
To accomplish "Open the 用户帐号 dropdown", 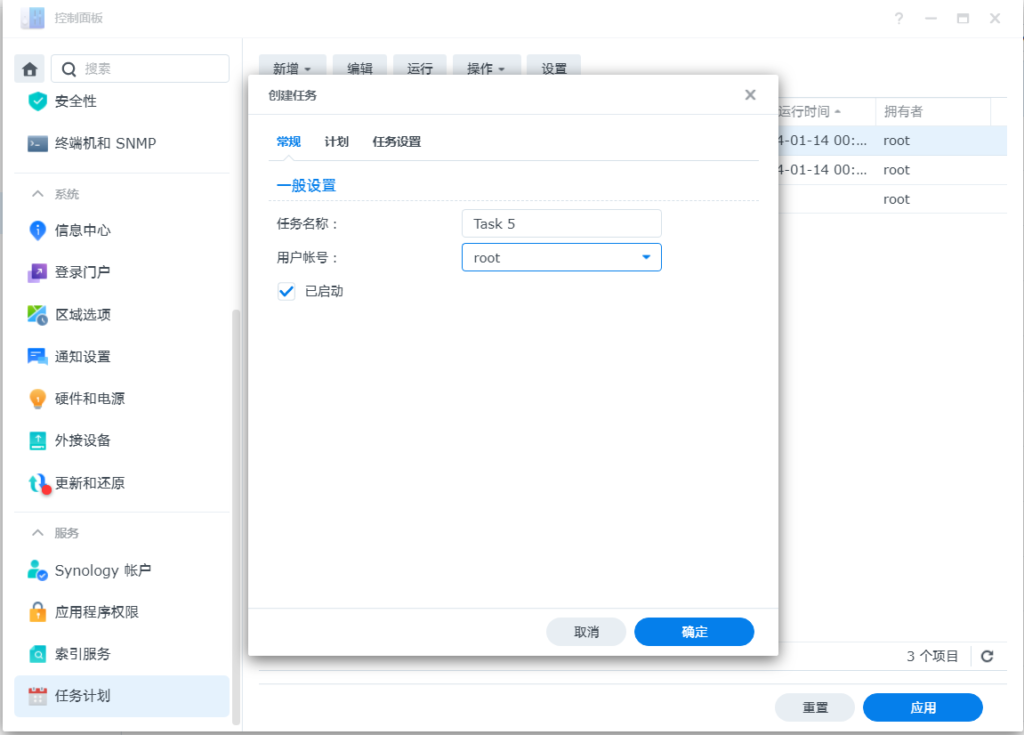I will click(x=644, y=257).
